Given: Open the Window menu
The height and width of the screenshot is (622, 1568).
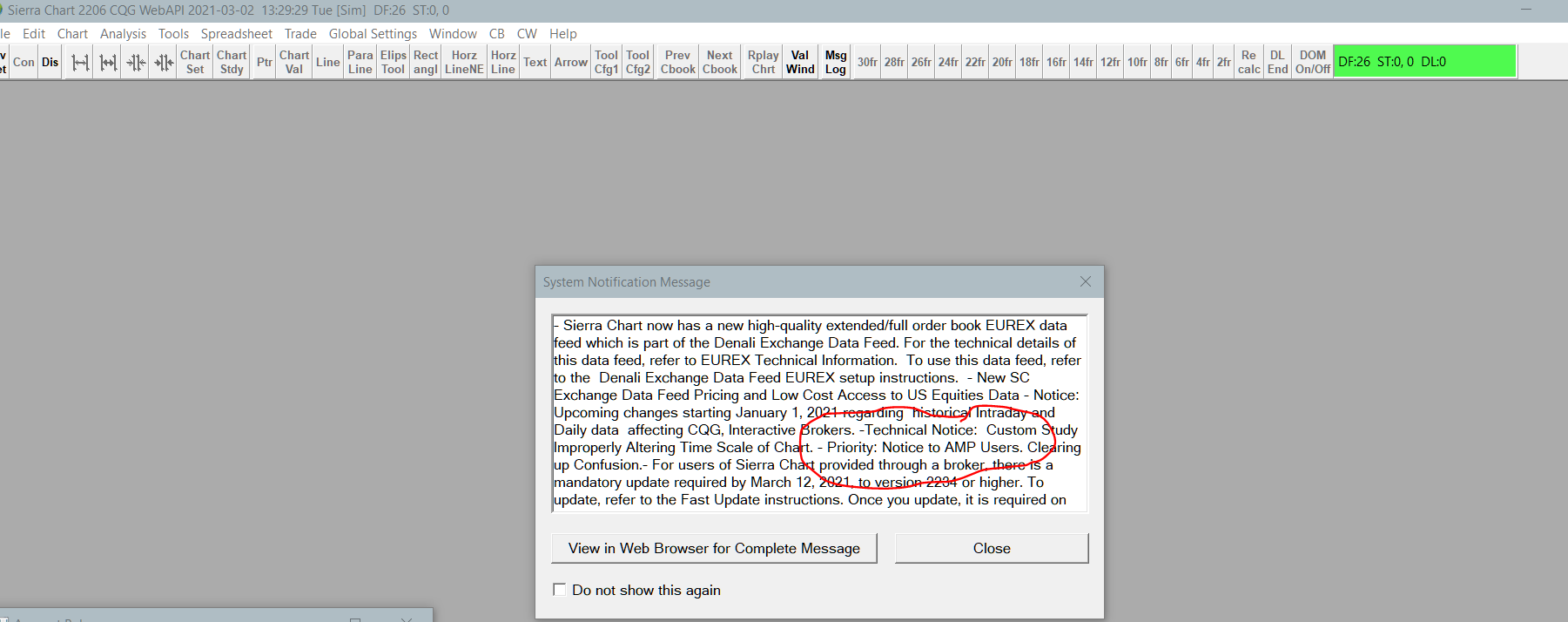Looking at the screenshot, I should (x=453, y=34).
